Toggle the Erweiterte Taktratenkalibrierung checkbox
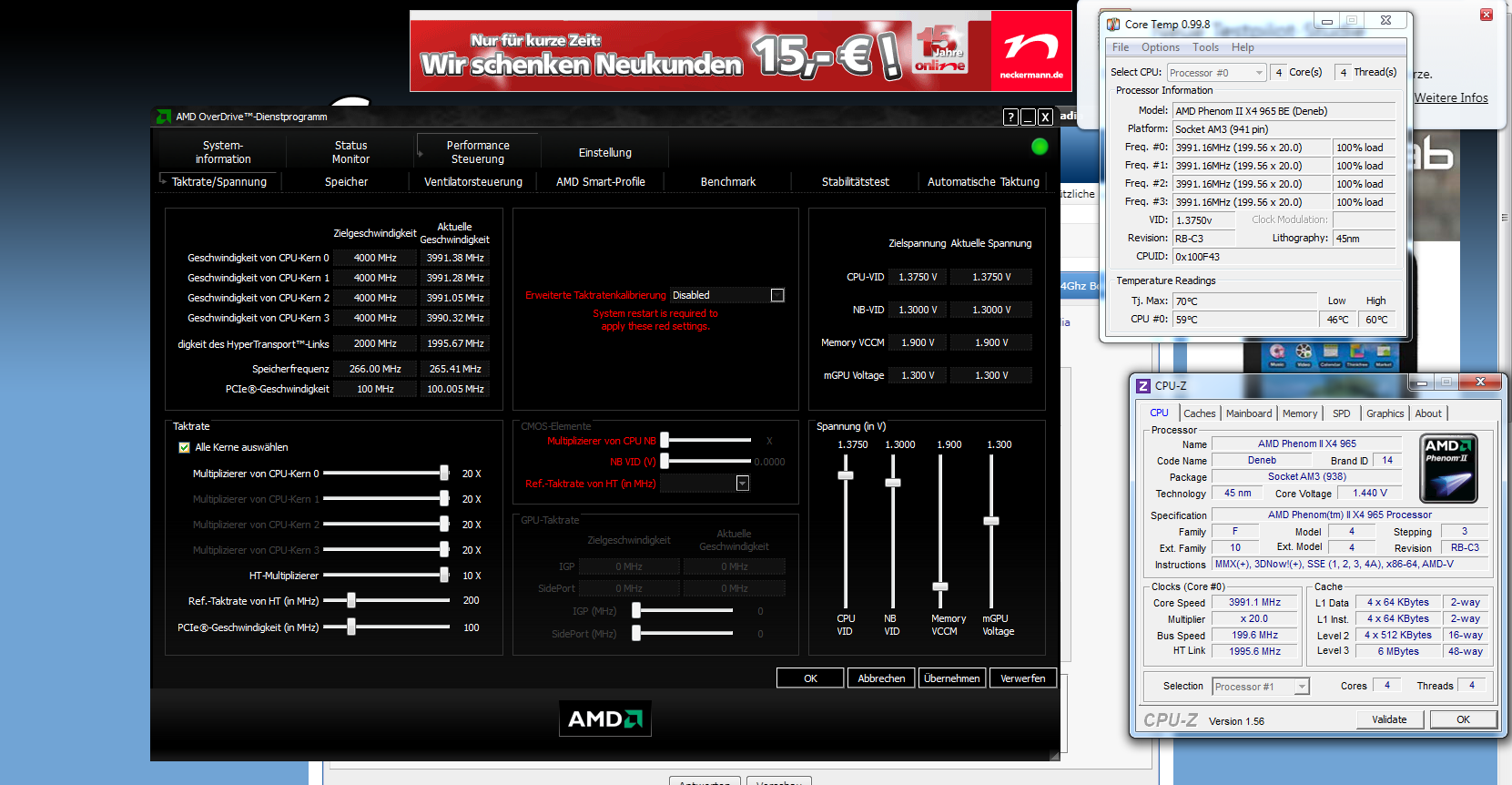 pyautogui.click(x=777, y=295)
